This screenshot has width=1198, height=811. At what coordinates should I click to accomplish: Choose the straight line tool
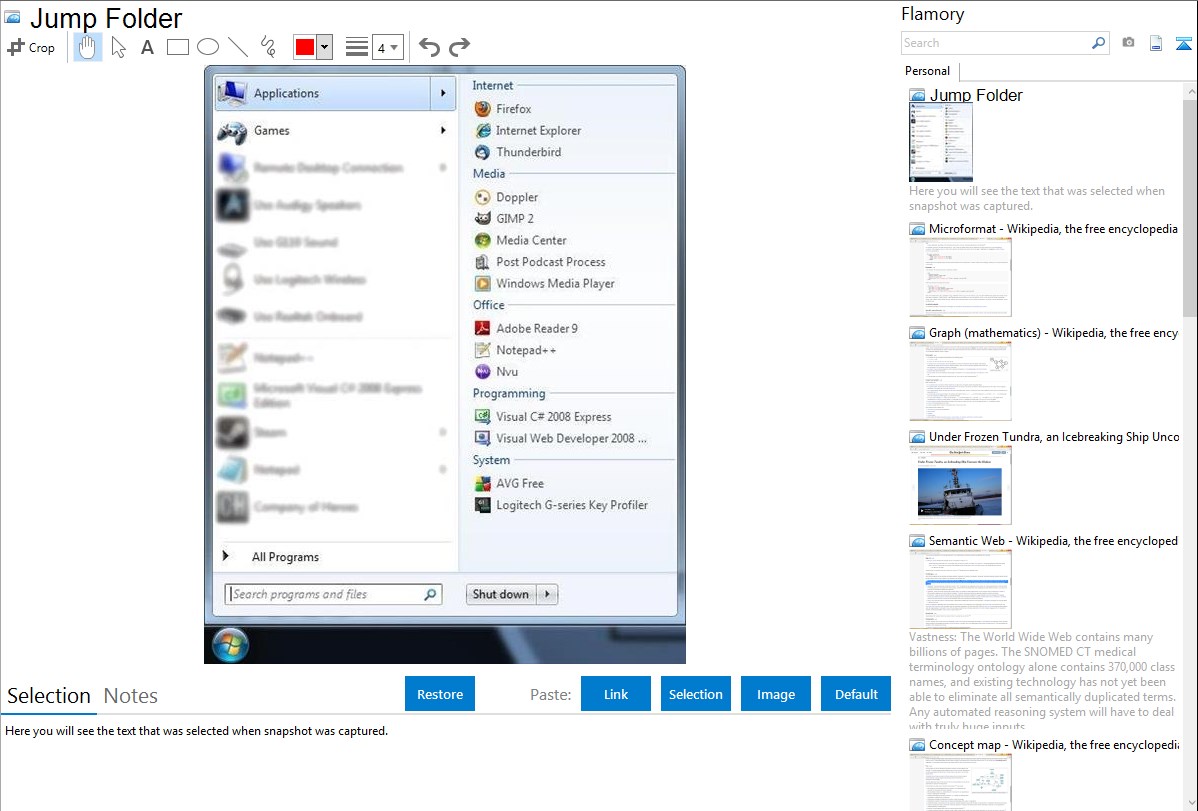coord(238,47)
